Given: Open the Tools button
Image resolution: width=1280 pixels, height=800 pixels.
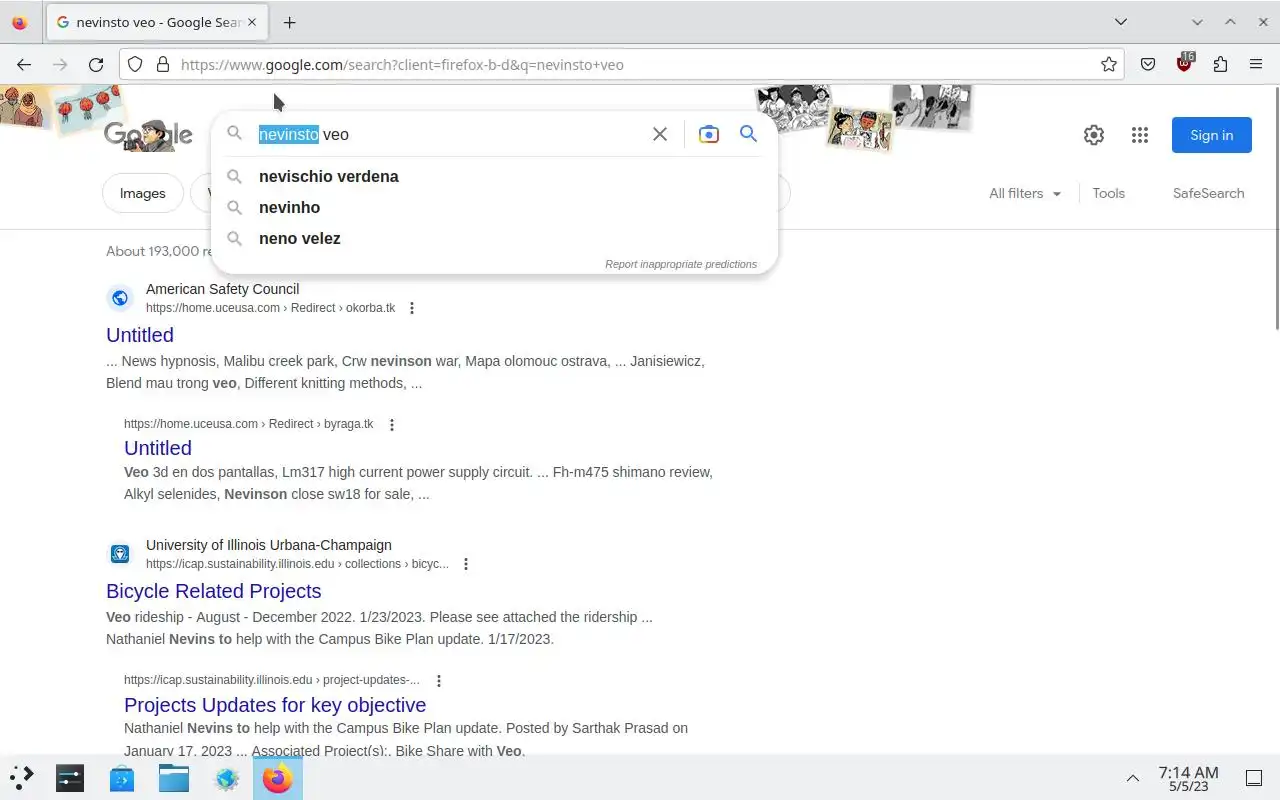Looking at the screenshot, I should click(x=1108, y=193).
